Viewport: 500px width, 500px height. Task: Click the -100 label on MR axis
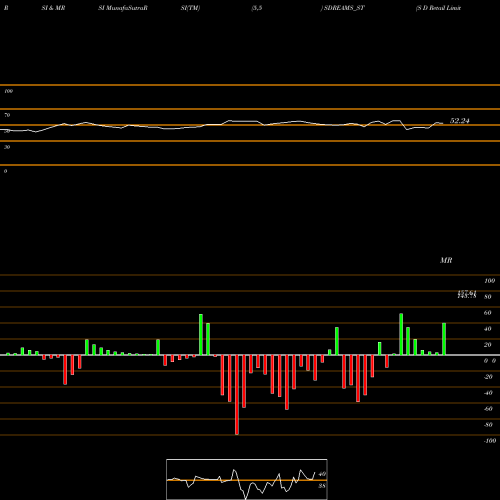point(489,441)
